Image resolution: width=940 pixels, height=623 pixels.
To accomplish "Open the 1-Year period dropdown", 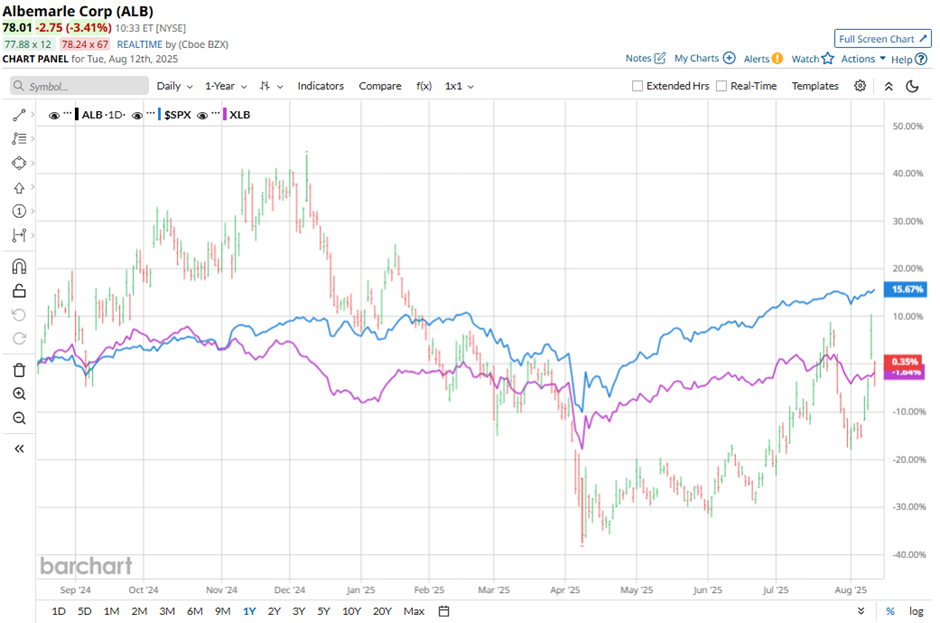I will point(226,86).
